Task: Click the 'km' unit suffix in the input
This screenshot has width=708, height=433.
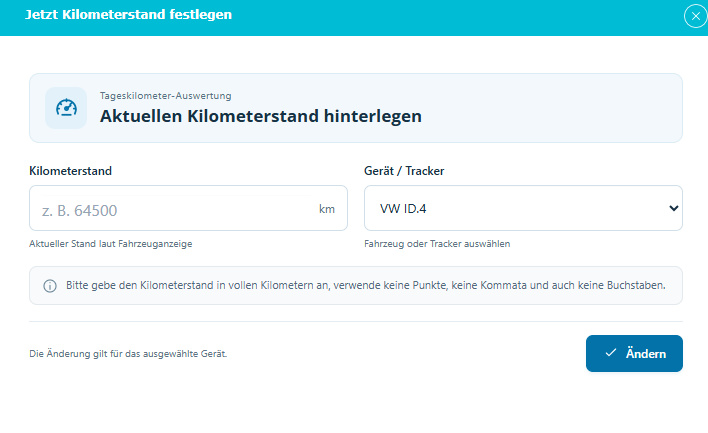Action: 327,209
